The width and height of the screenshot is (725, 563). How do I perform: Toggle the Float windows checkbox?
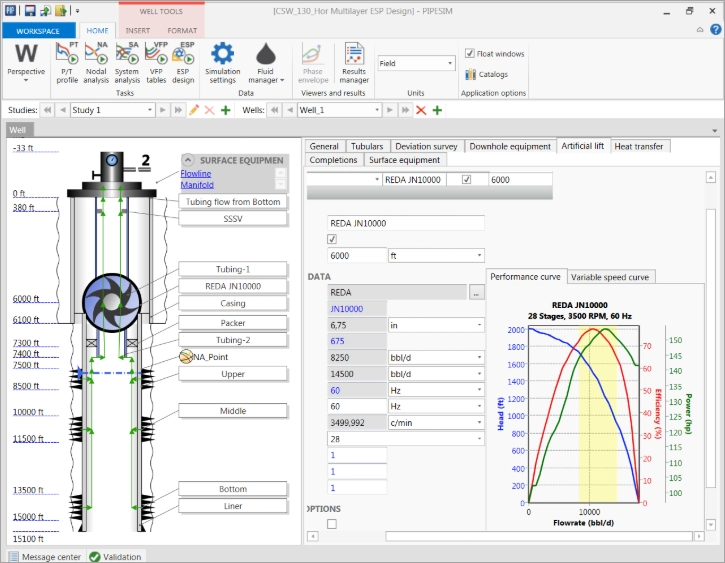tap(469, 54)
